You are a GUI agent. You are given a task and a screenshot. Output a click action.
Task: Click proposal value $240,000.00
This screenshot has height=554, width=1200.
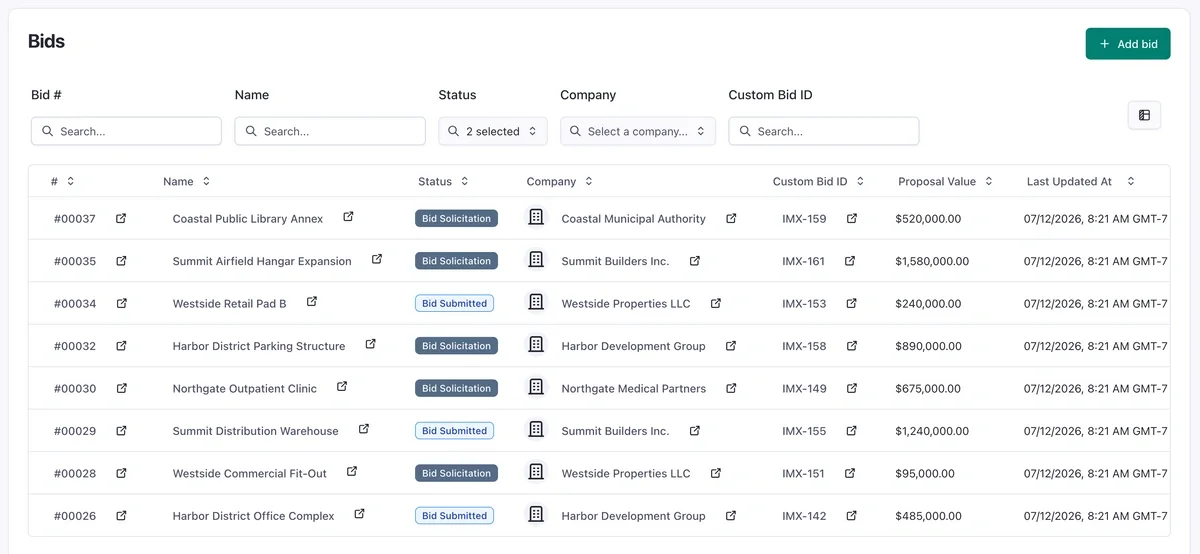click(928, 304)
